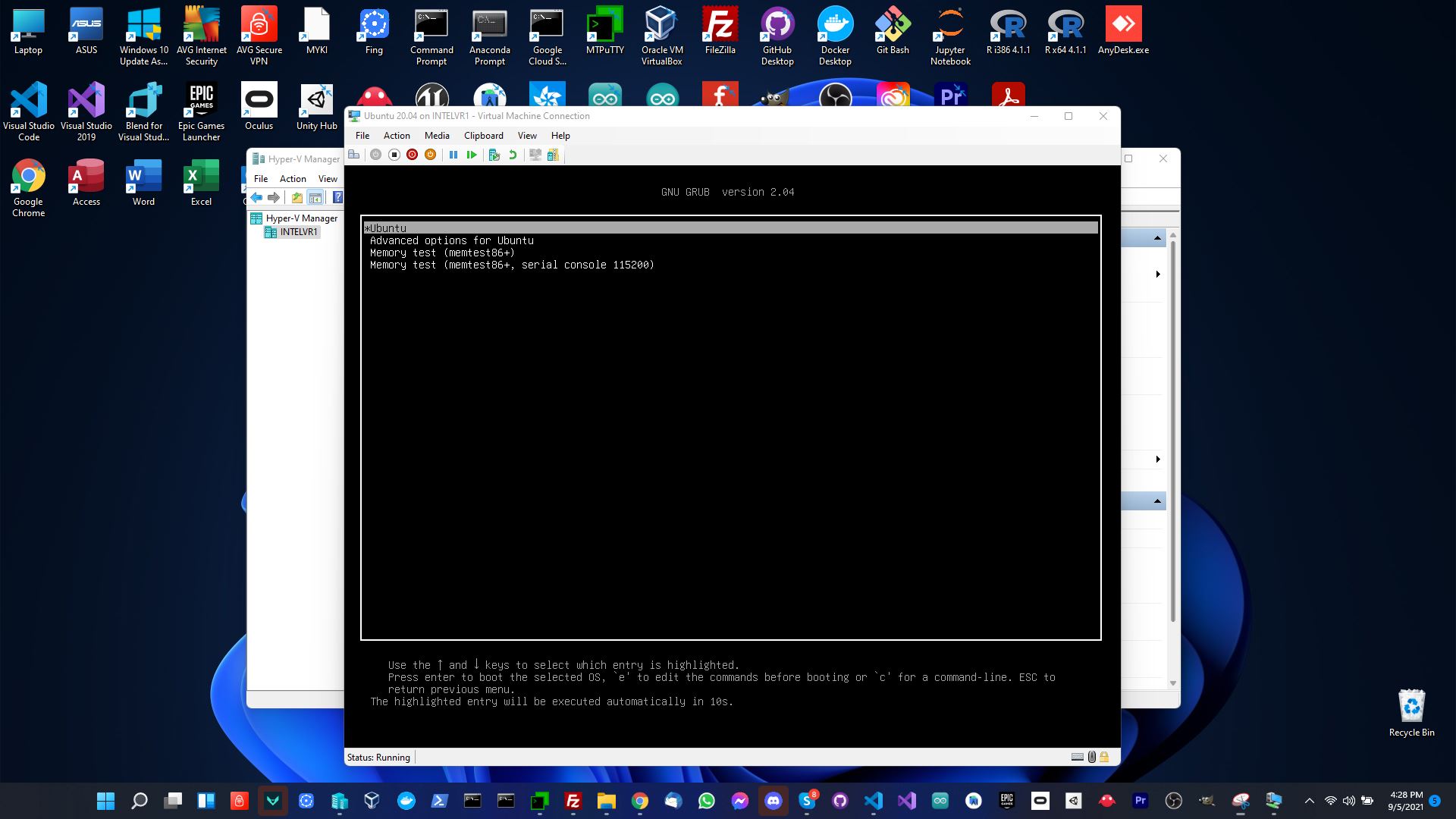The image size is (1456, 819).
Task: Open Action menu in Virtual Machine Connection
Action: tap(397, 136)
